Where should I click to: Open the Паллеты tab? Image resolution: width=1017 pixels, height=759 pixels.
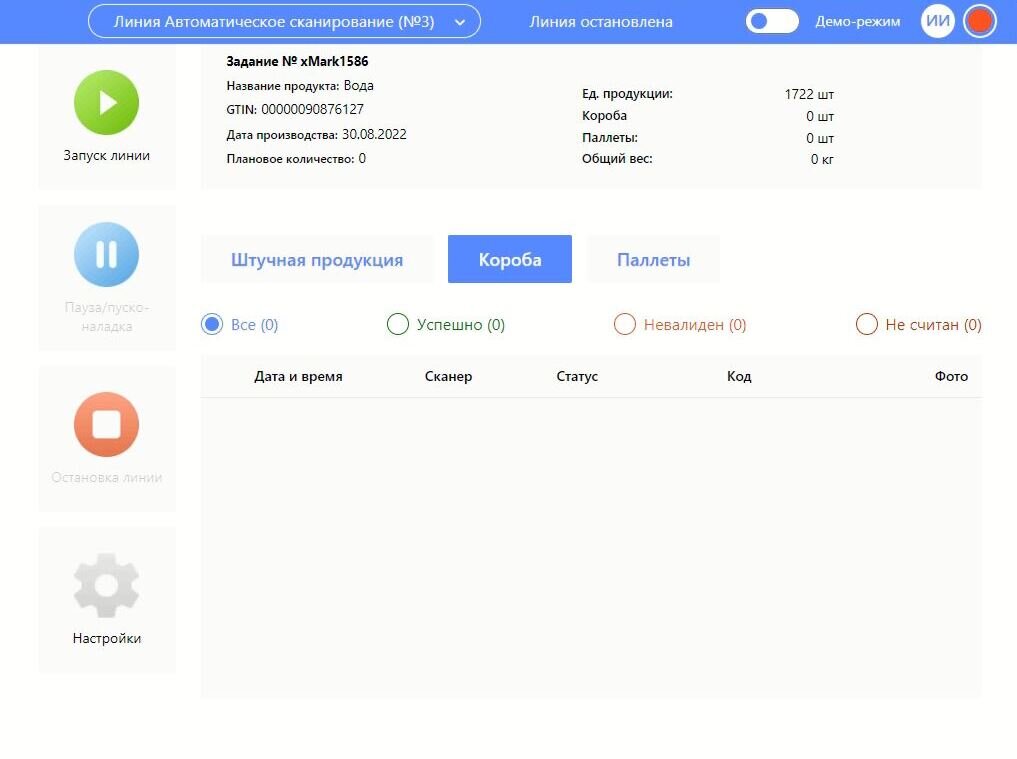pos(653,258)
